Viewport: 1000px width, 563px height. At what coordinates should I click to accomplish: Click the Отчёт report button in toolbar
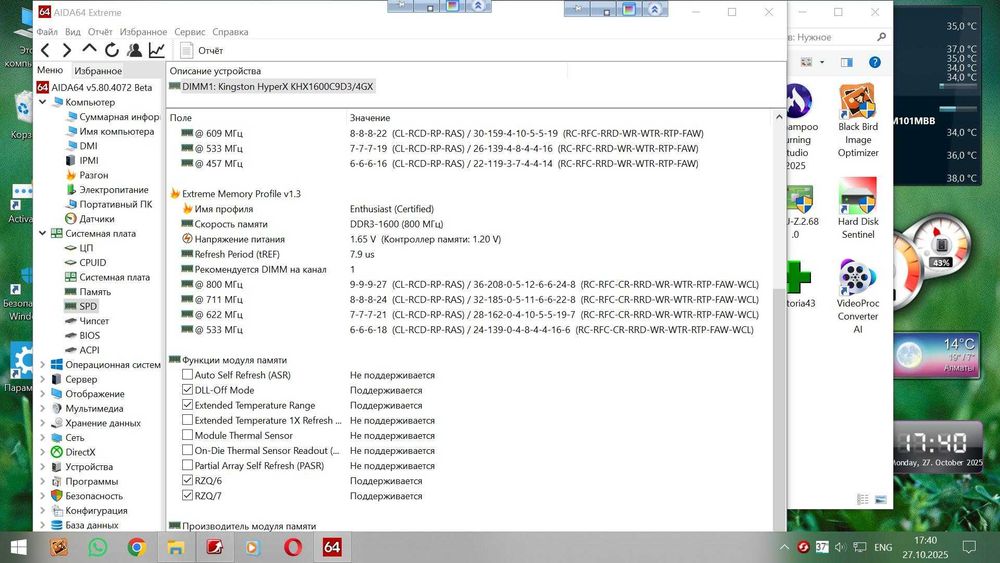202,50
